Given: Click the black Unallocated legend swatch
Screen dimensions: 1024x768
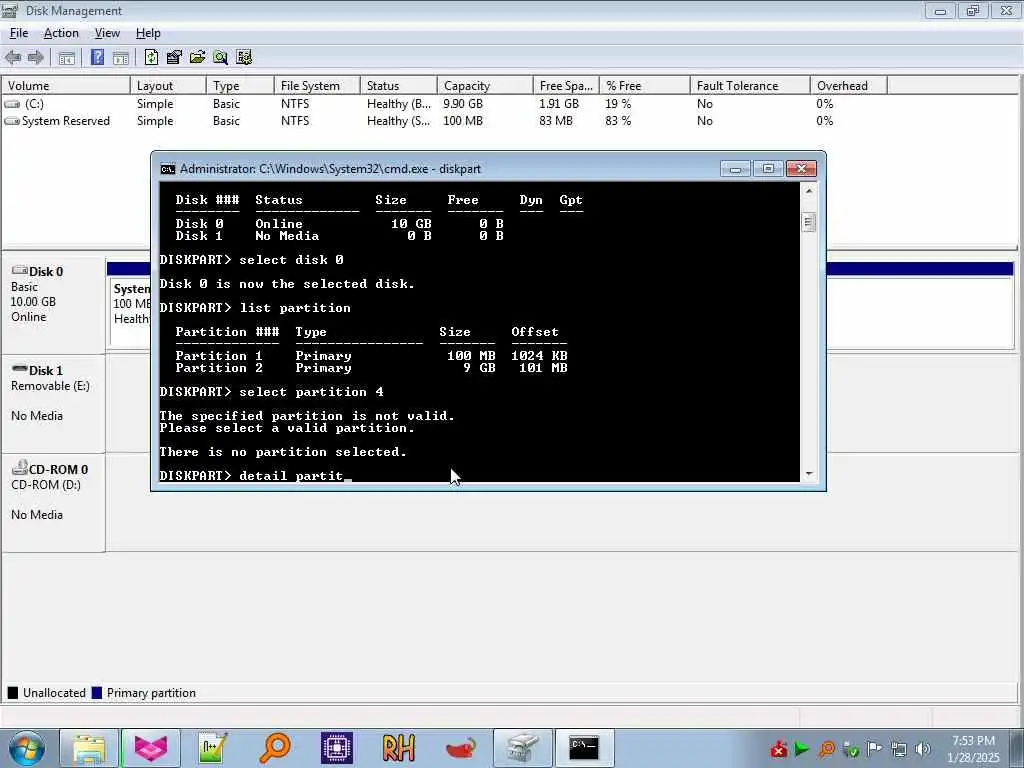Looking at the screenshot, I should 12,693.
